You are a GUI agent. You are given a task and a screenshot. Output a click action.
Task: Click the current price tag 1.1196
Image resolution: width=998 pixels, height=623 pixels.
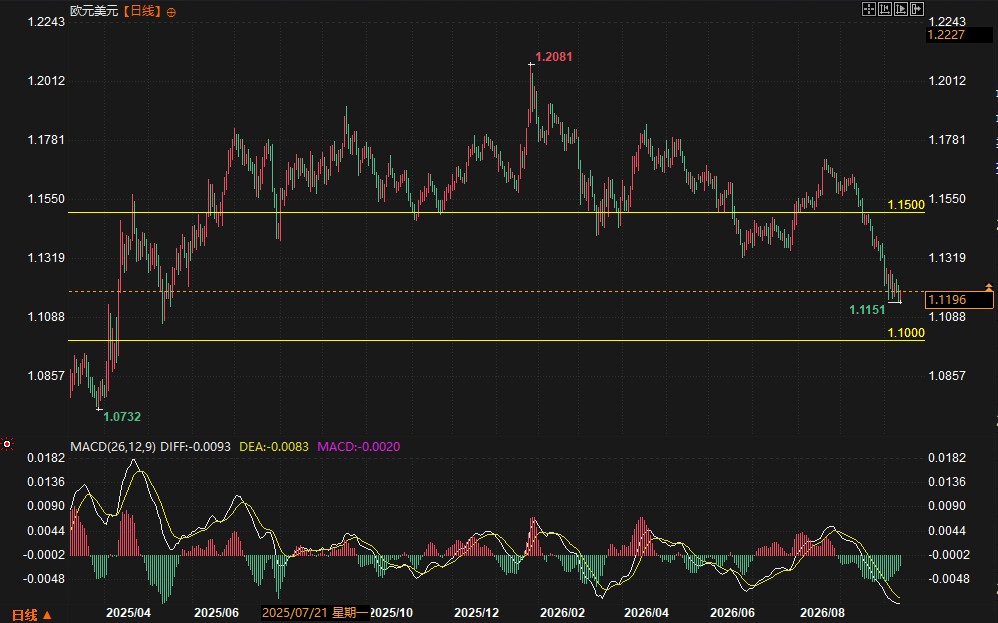click(959, 300)
